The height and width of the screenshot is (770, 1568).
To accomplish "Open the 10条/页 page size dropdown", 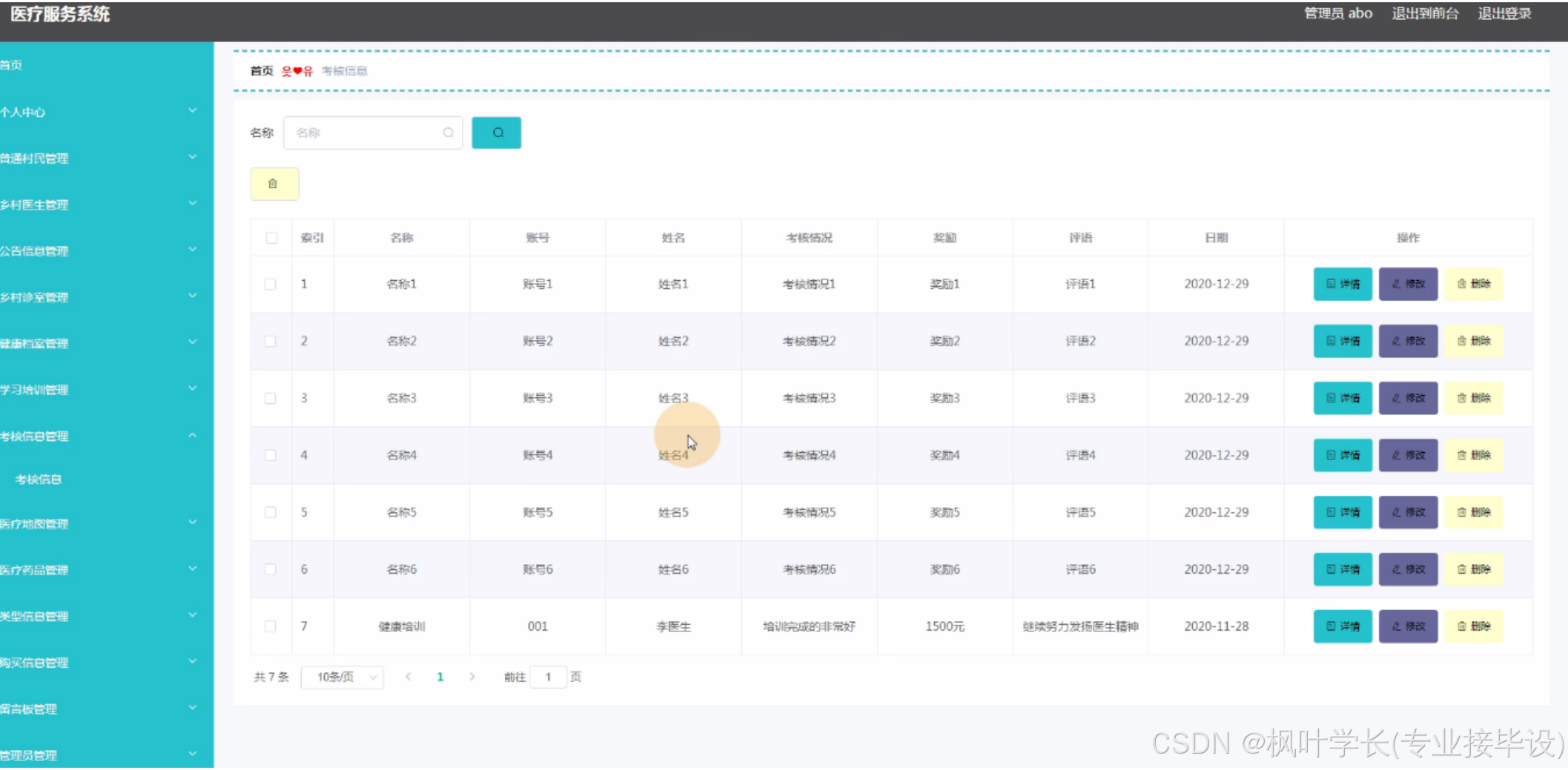I will [x=342, y=677].
